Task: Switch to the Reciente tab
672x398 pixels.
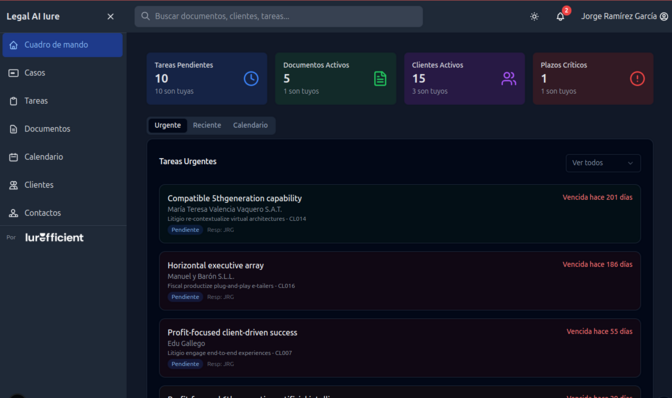Action: click(207, 125)
